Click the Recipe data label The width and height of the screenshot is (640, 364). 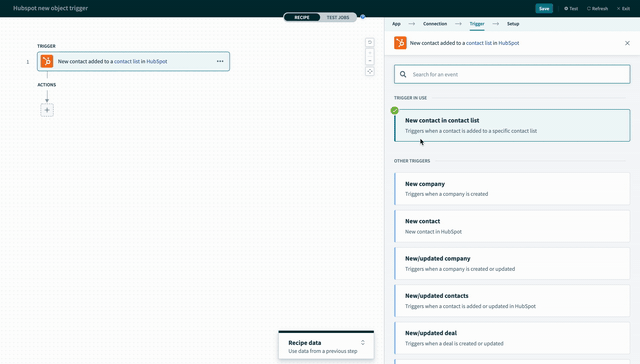click(x=304, y=343)
